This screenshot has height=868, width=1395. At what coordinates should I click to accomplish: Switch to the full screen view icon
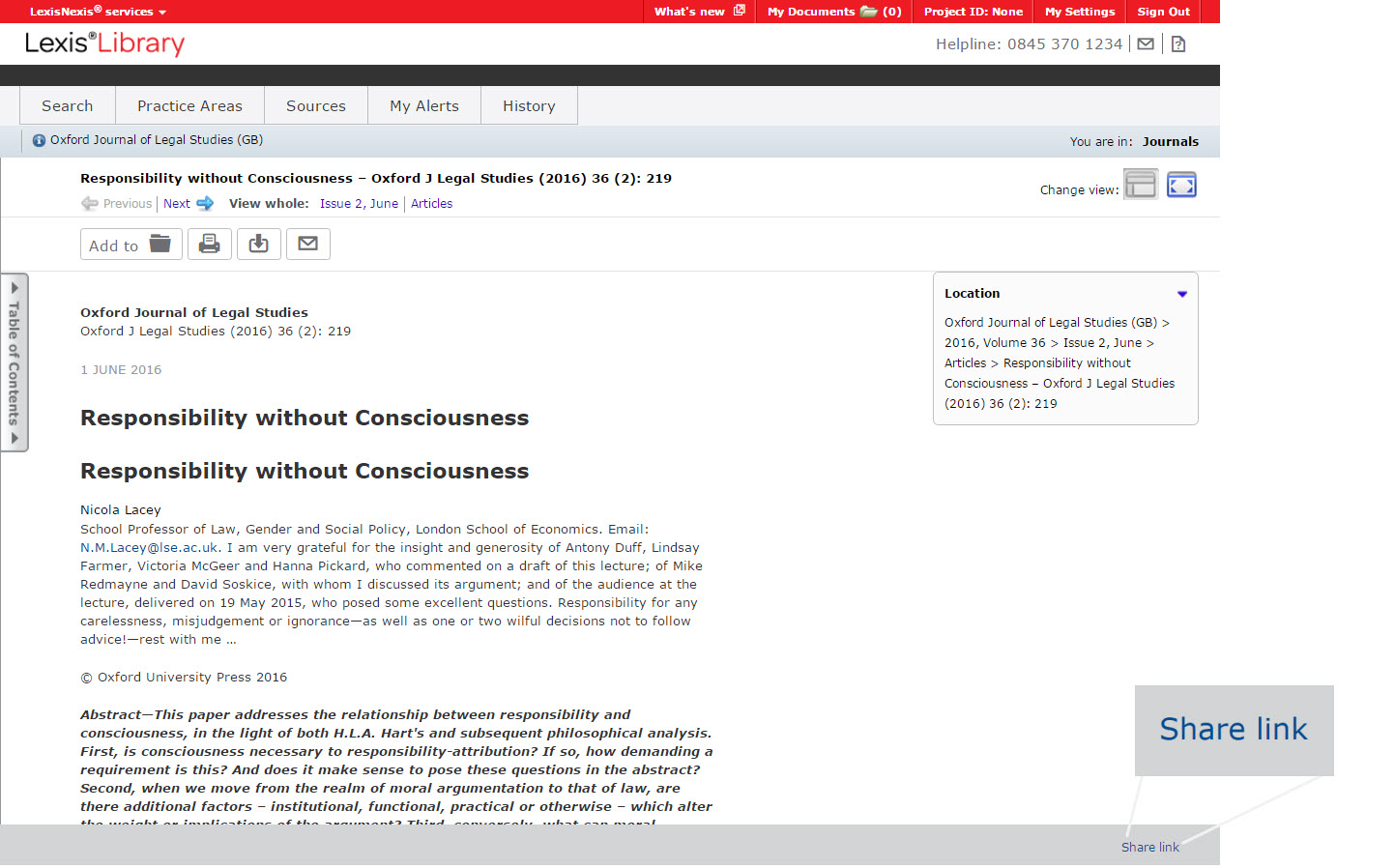tap(1181, 185)
